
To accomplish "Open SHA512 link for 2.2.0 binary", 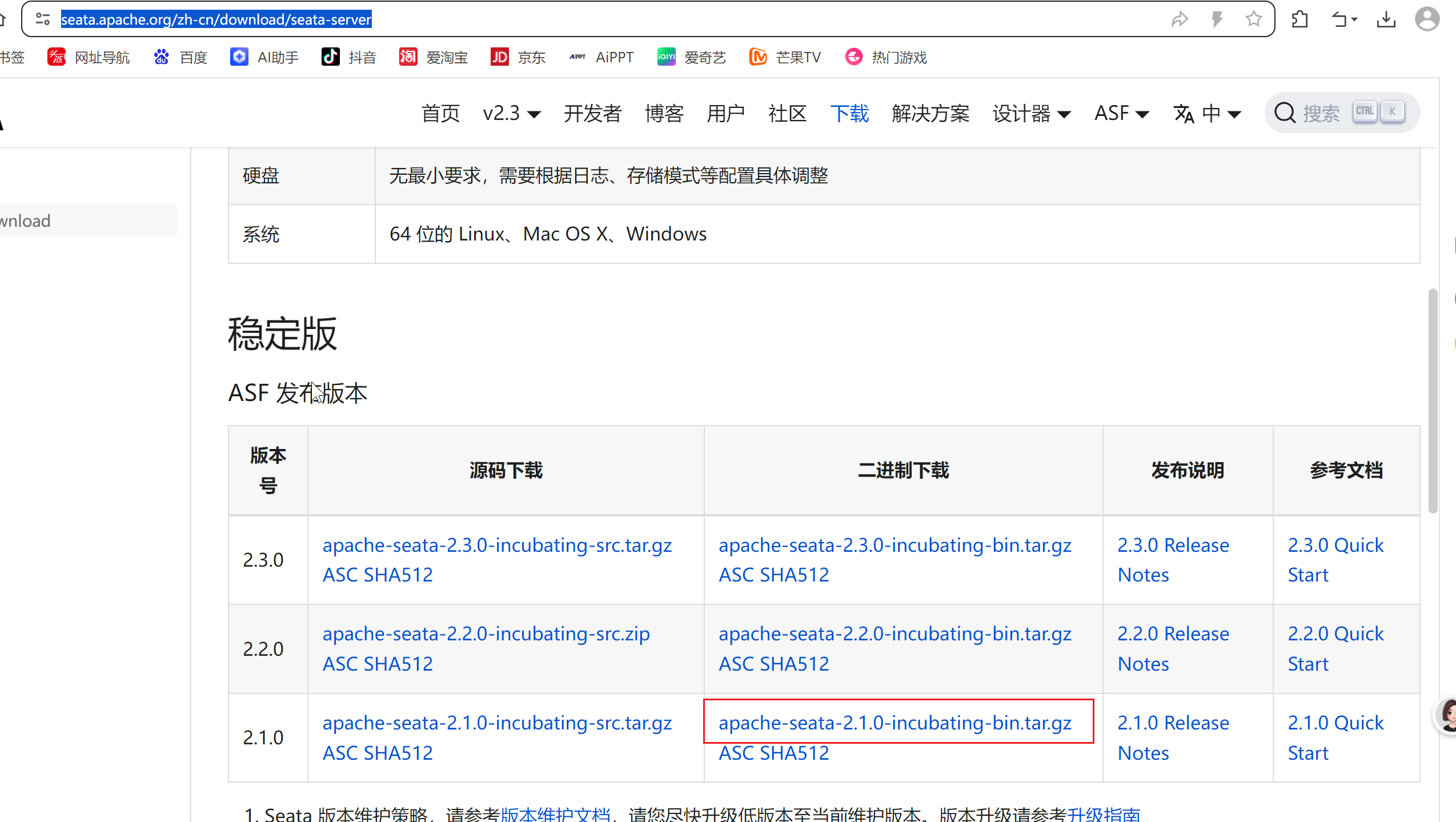I will 794,664.
